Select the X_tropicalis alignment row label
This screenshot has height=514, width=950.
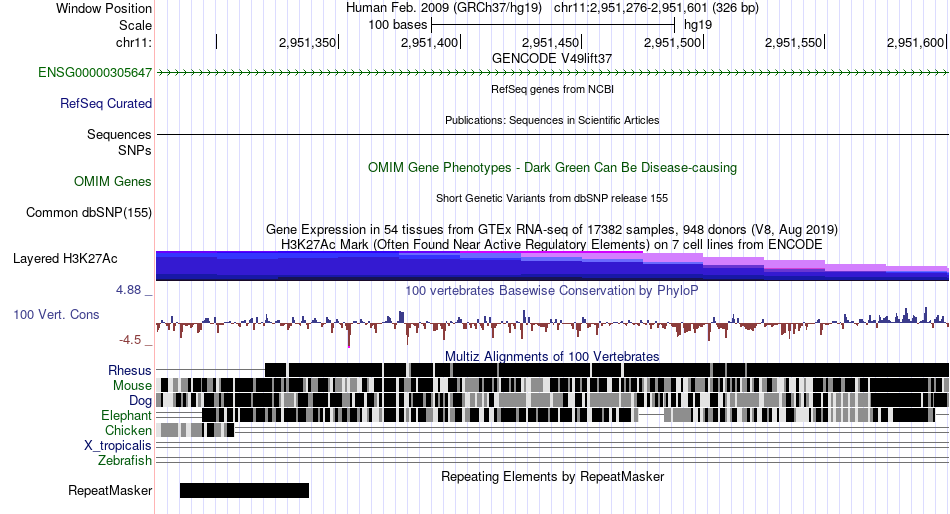click(x=118, y=446)
